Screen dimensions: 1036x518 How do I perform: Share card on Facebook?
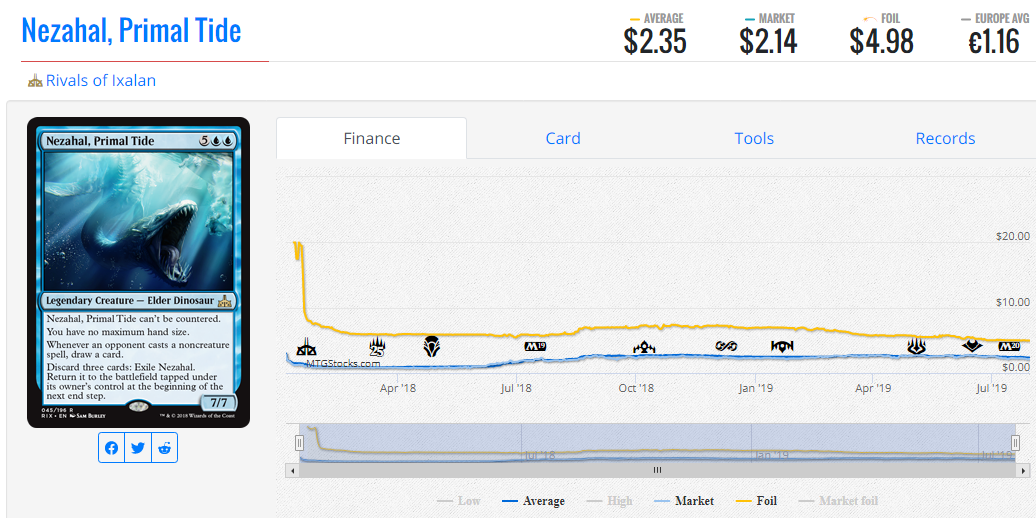(x=112, y=448)
